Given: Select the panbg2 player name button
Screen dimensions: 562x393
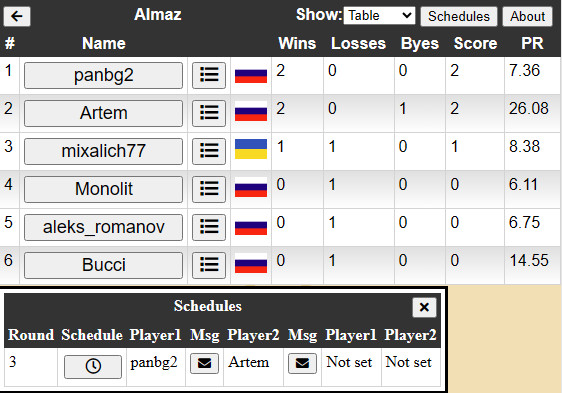Looking at the screenshot, I should [x=103, y=75].
